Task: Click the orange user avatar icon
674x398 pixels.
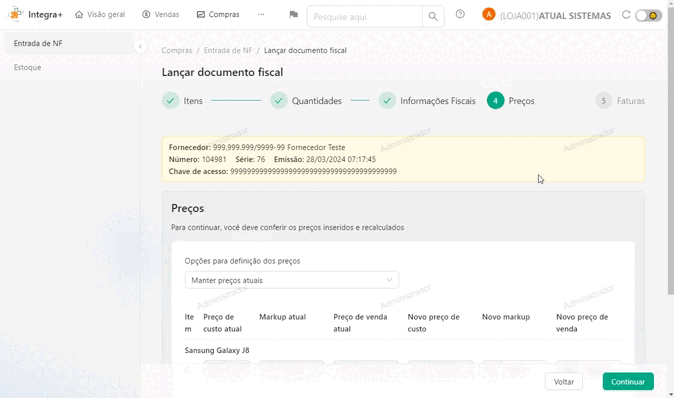Action: coord(488,15)
